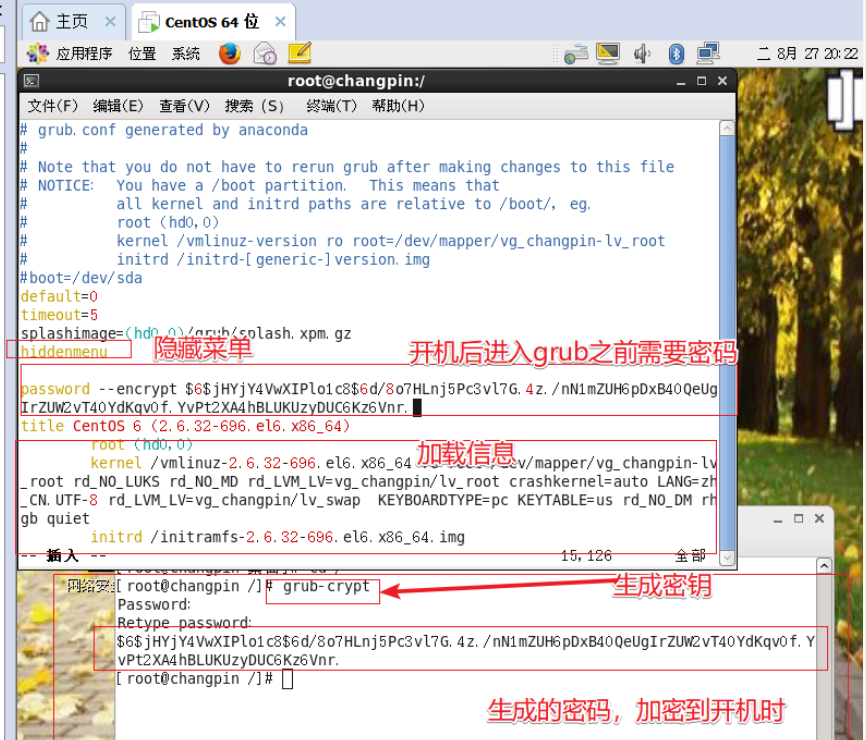
Task: Launch Firefox from the top panel
Action: click(229, 54)
